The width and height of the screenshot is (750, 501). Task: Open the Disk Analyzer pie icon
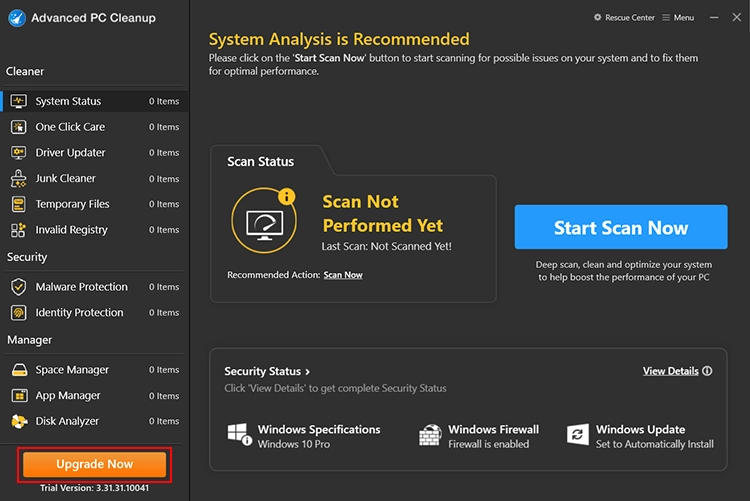tap(19, 422)
